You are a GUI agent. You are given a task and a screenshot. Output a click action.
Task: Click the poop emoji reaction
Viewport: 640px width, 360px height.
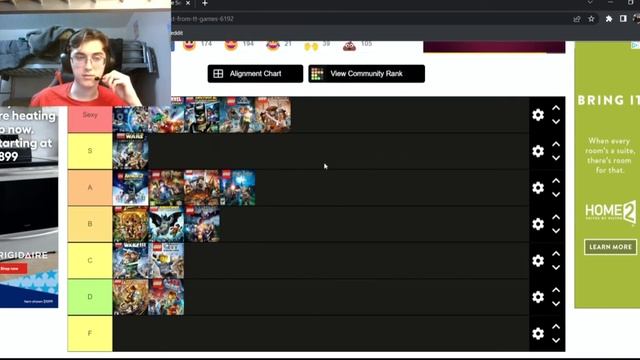point(349,45)
